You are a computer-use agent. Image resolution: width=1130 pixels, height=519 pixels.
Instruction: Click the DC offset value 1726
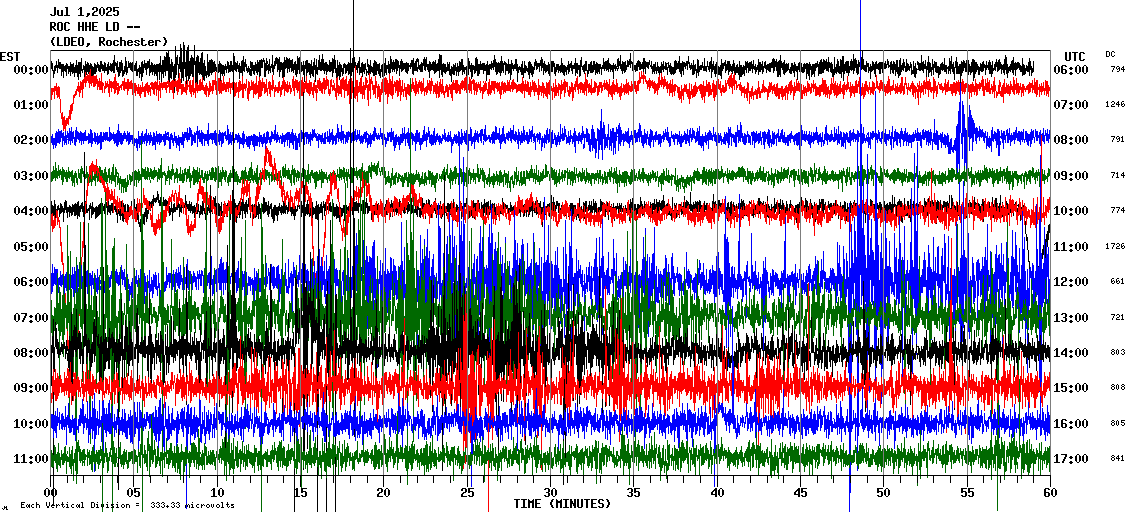1115,246
